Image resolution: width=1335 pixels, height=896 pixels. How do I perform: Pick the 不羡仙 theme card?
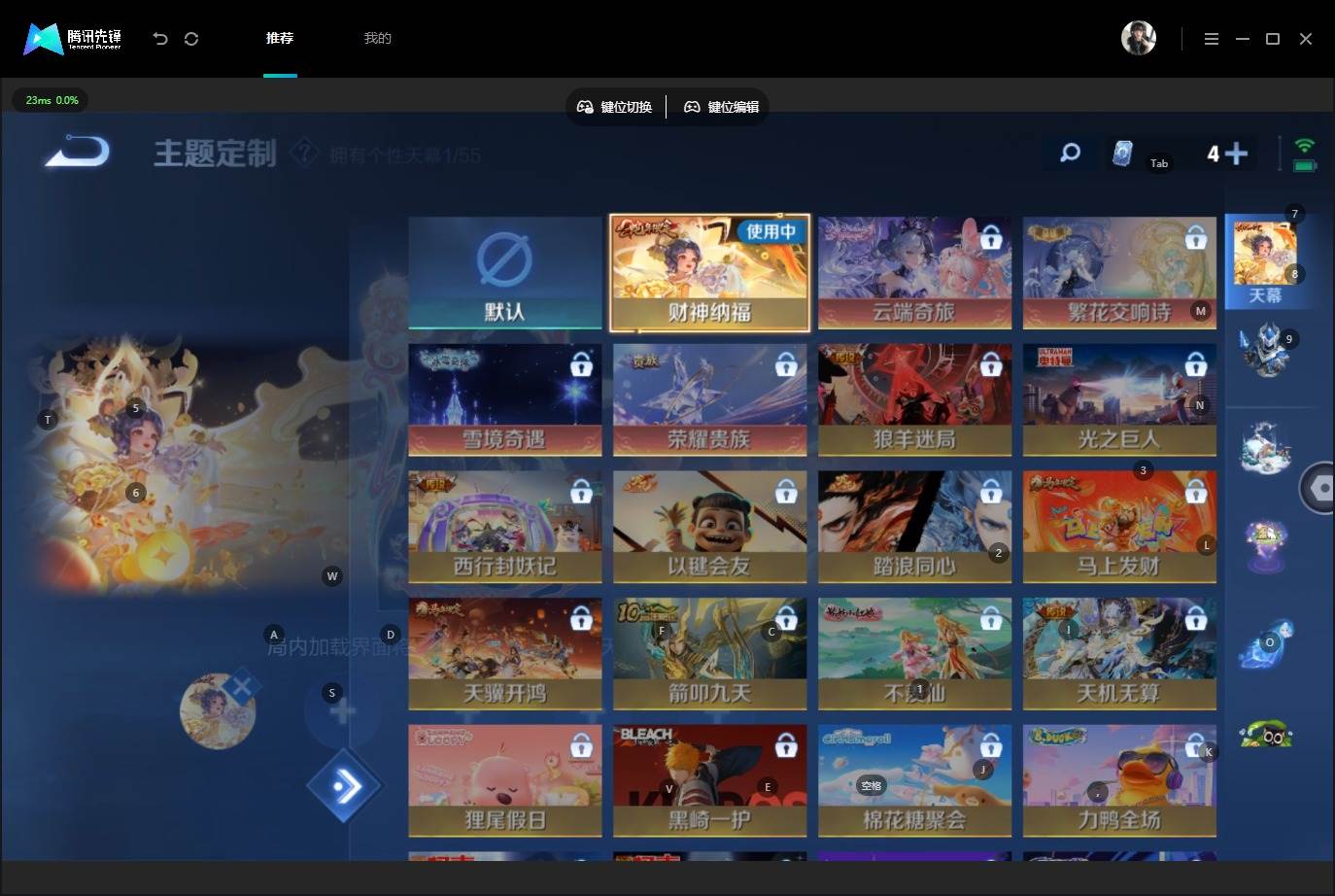pyautogui.click(x=914, y=654)
